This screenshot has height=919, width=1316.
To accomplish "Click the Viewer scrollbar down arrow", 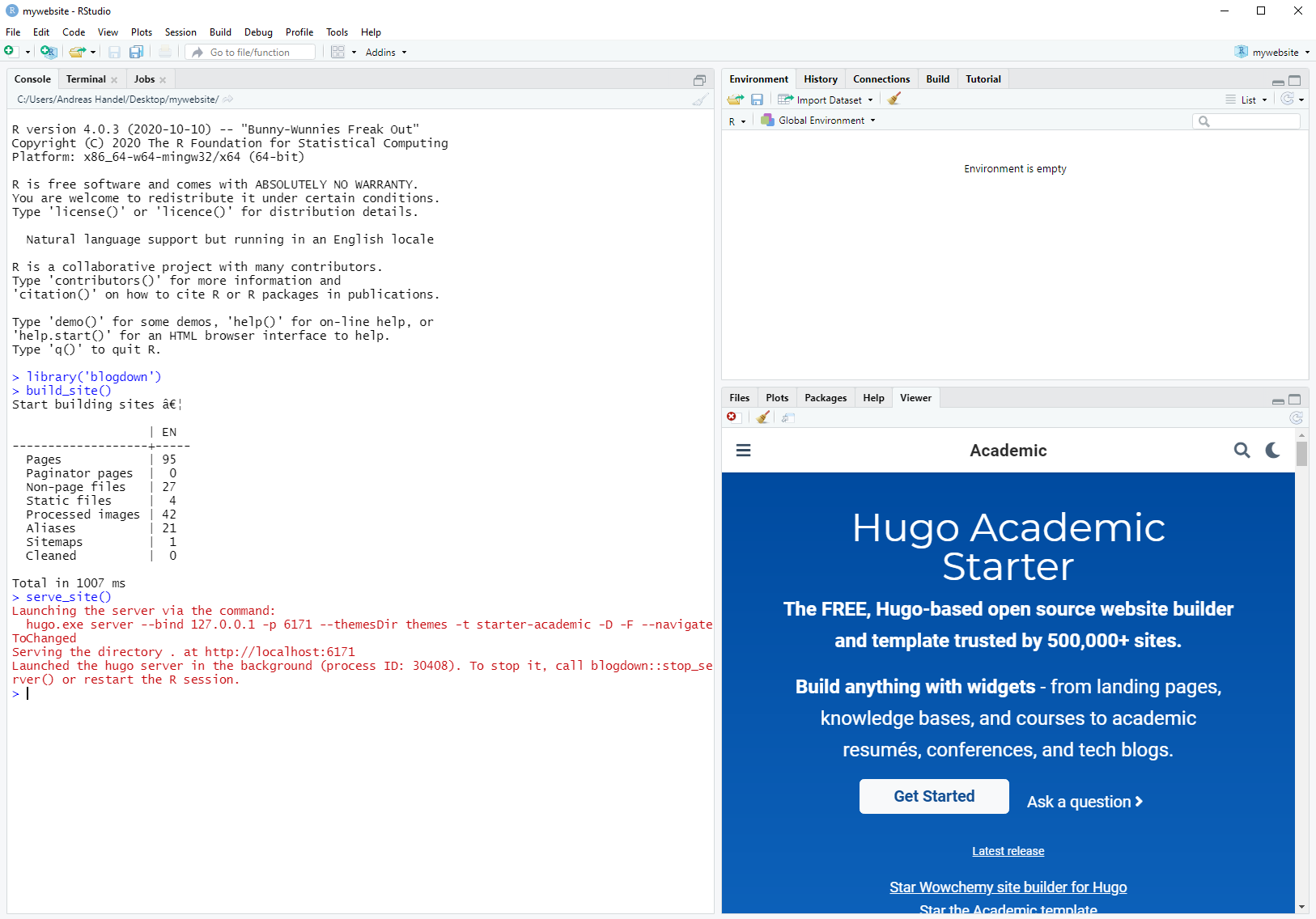I will [1301, 908].
